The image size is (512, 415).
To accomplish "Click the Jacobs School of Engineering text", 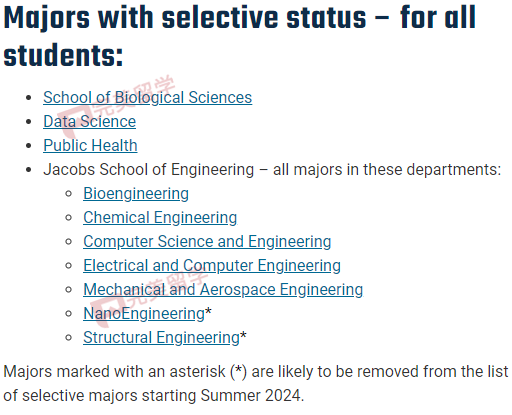I will pos(149,170).
